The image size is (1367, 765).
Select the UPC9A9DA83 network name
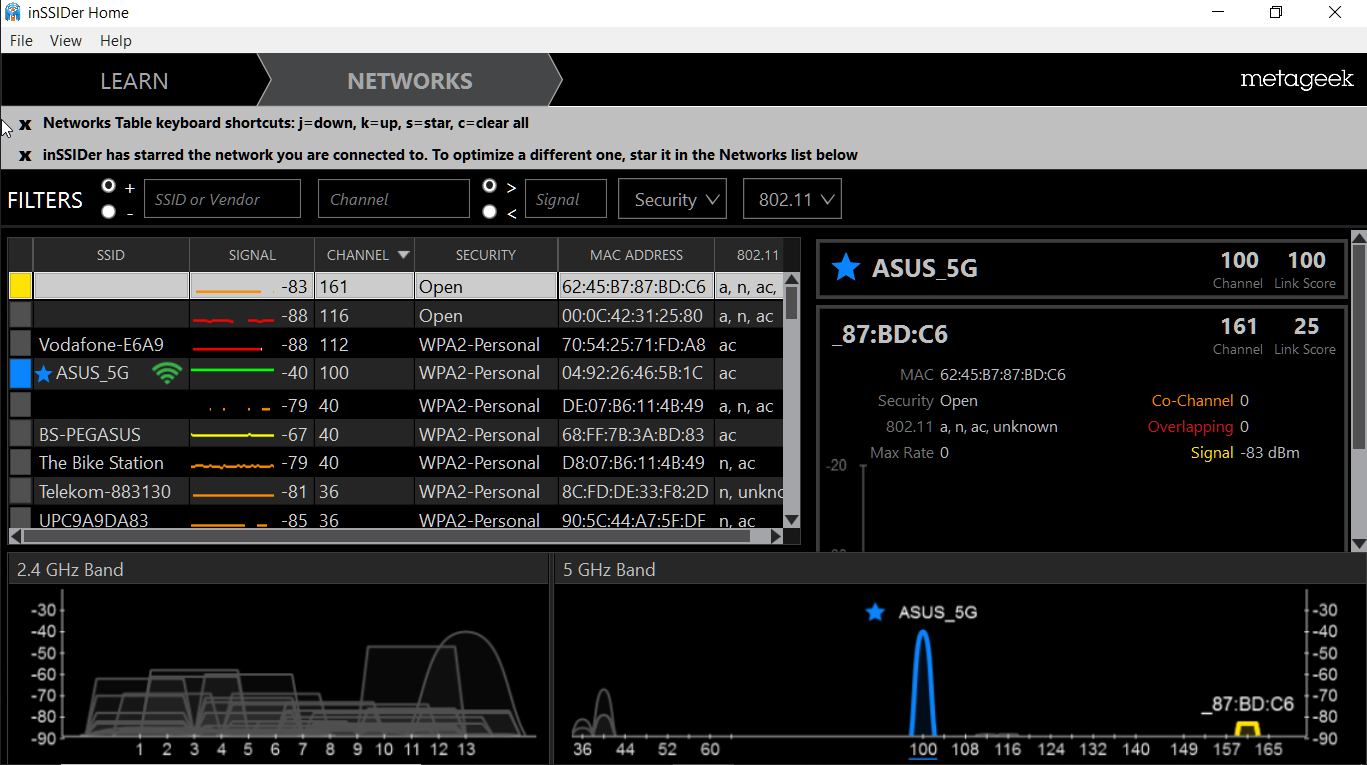tap(93, 521)
